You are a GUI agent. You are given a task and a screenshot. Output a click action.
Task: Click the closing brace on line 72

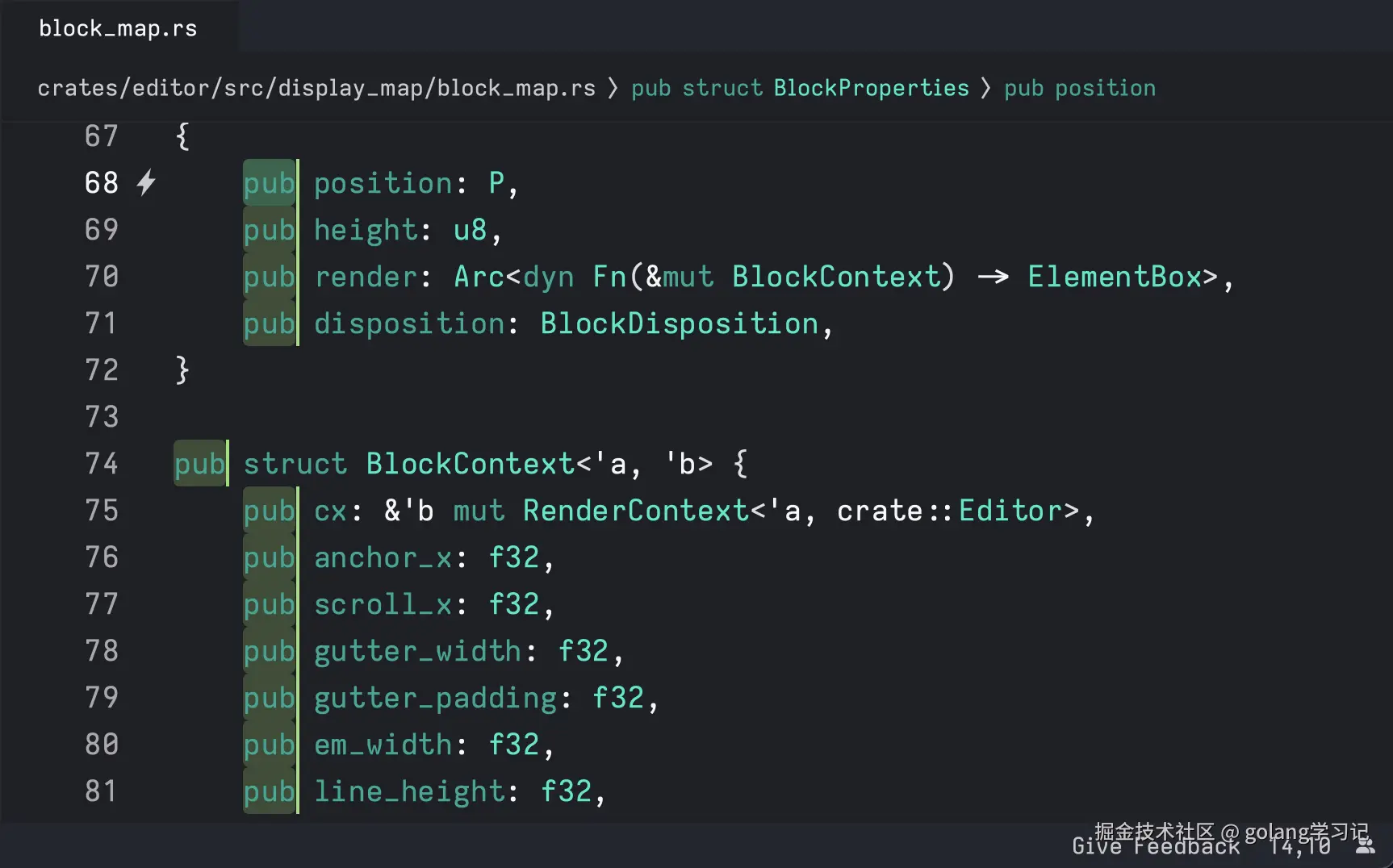(x=182, y=370)
